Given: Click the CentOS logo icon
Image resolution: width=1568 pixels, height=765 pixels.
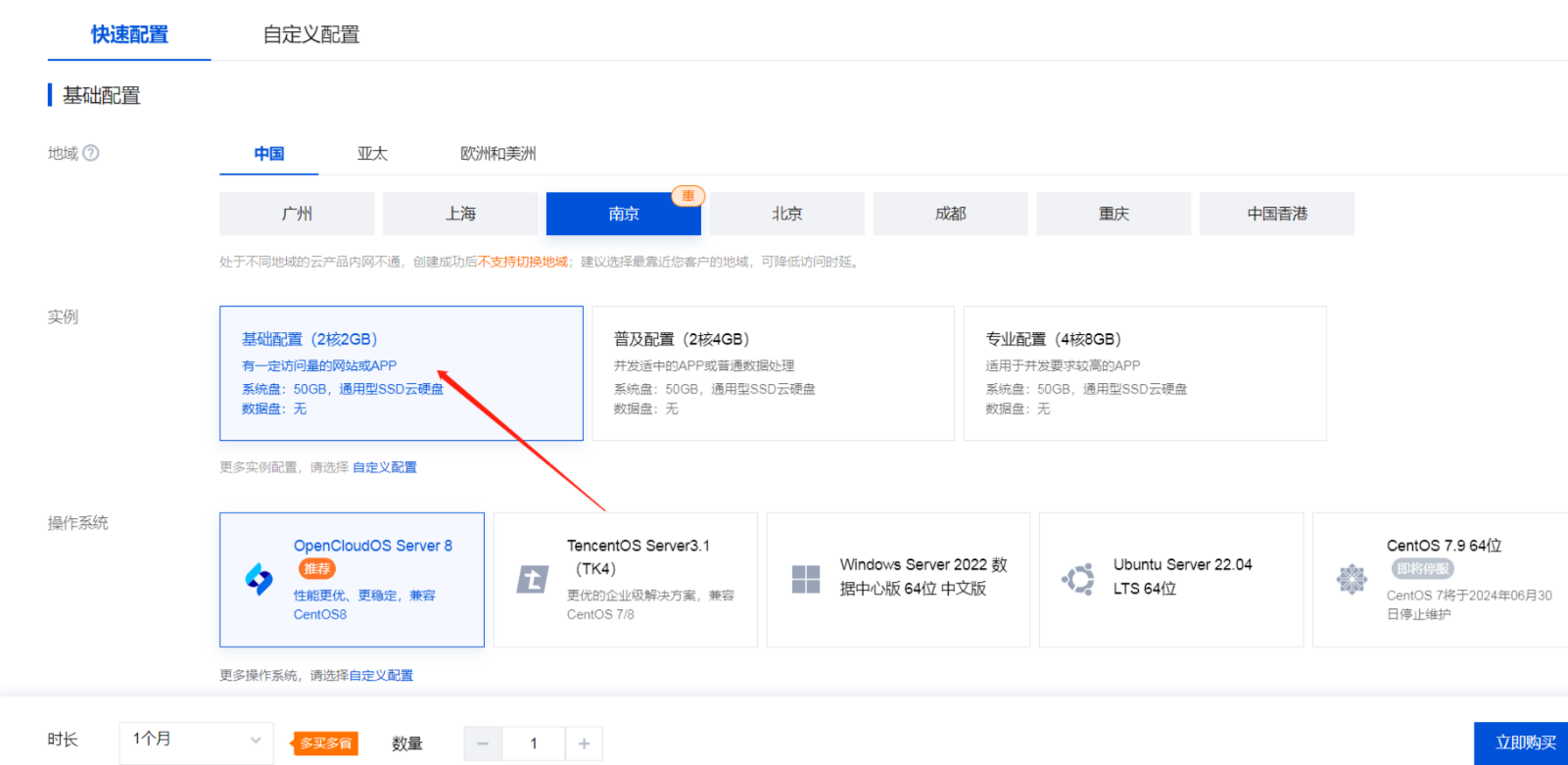Looking at the screenshot, I should (1352, 580).
